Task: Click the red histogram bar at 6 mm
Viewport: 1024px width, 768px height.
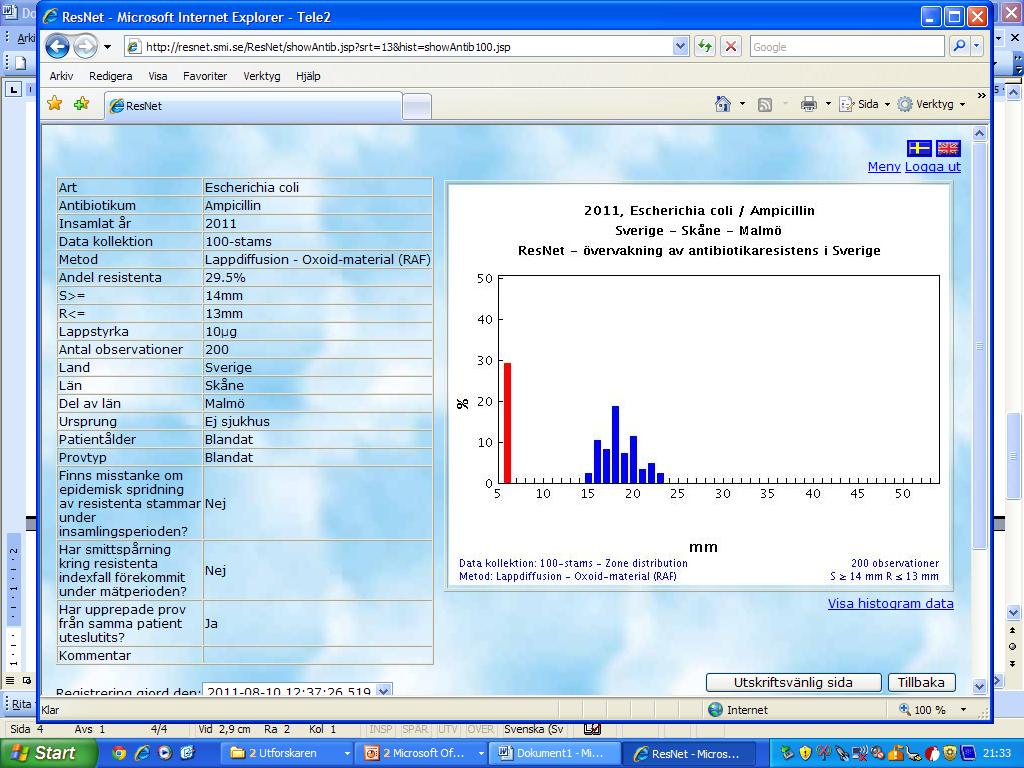Action: pyautogui.click(x=507, y=423)
